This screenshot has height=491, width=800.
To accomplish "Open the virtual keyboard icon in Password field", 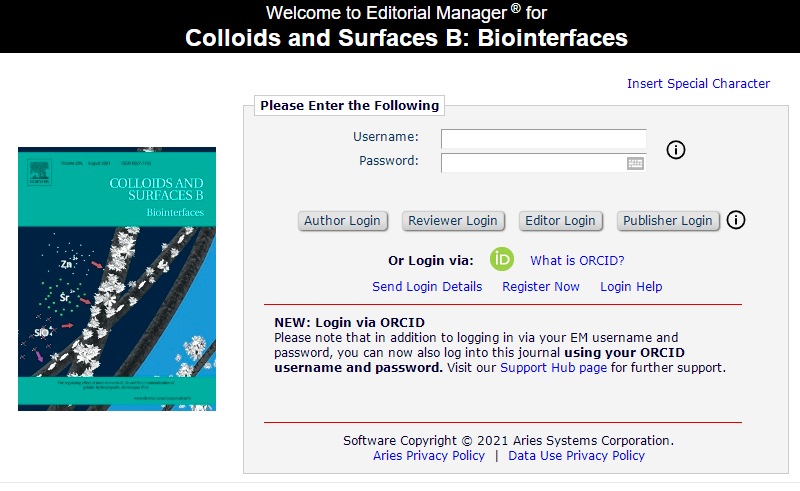I will (x=636, y=163).
